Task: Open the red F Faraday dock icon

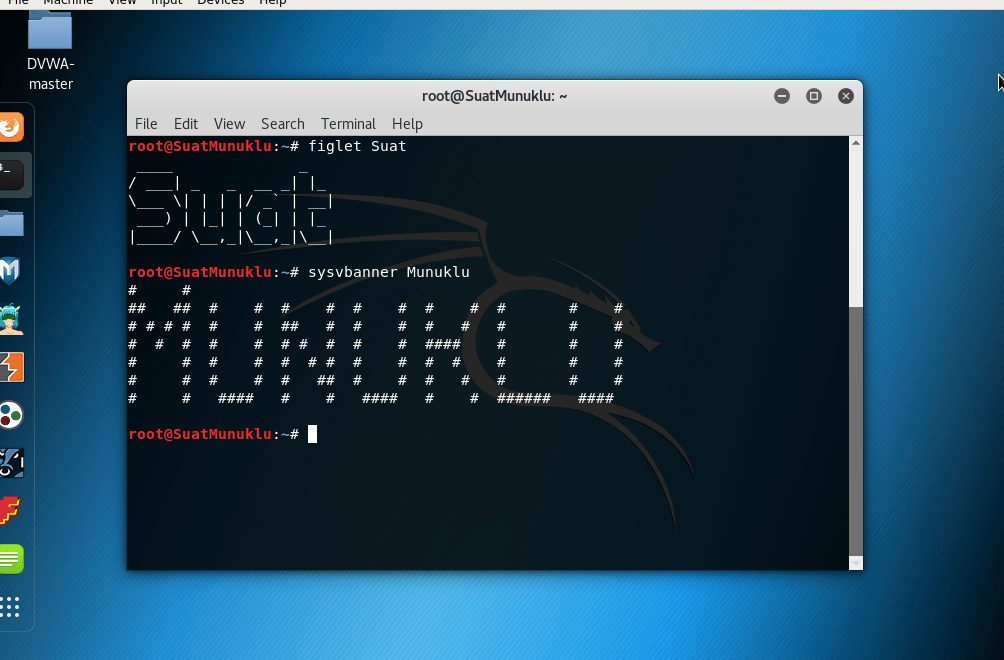Action: (10, 511)
